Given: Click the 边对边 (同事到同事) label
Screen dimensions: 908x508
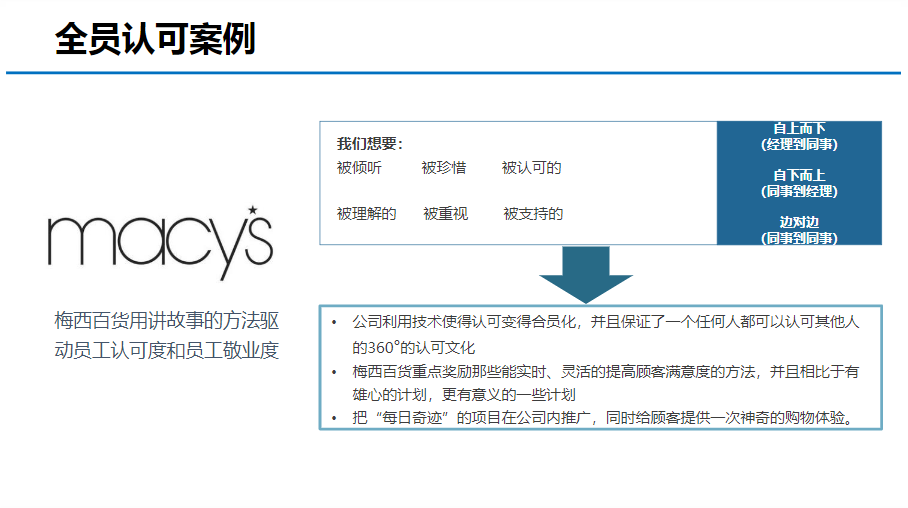Looking at the screenshot, I should (x=799, y=230).
